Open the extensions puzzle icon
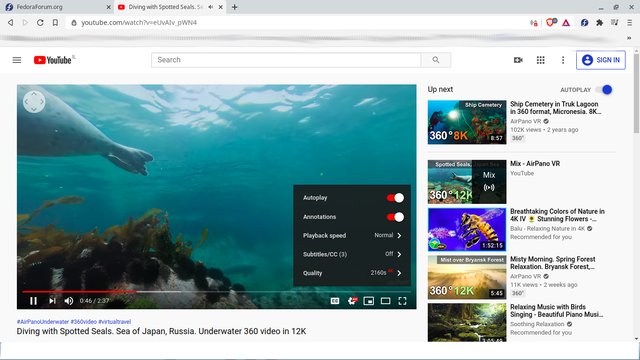The width and height of the screenshot is (640, 360). [x=599, y=22]
